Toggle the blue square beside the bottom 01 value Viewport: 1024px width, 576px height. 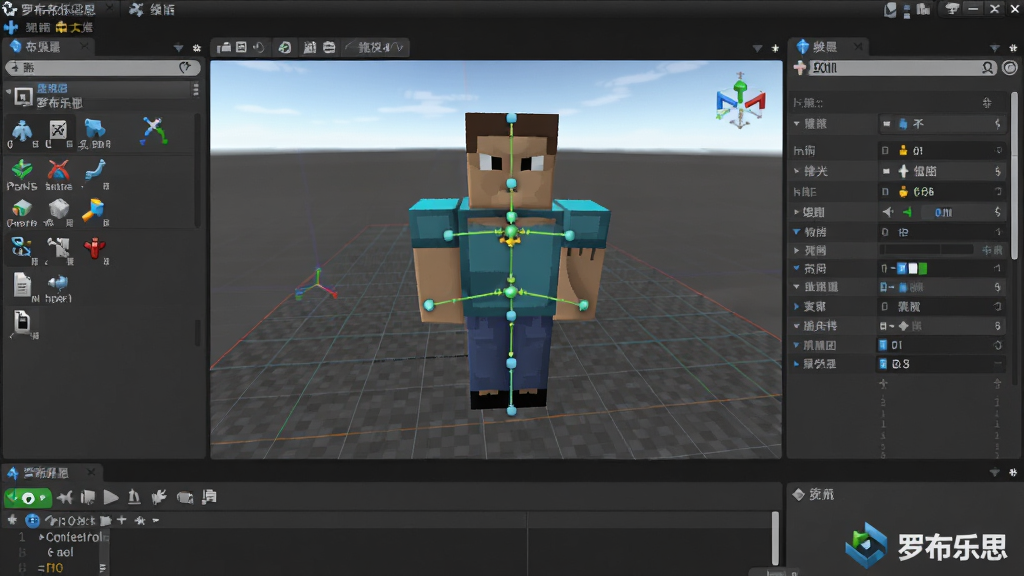[x=883, y=345]
